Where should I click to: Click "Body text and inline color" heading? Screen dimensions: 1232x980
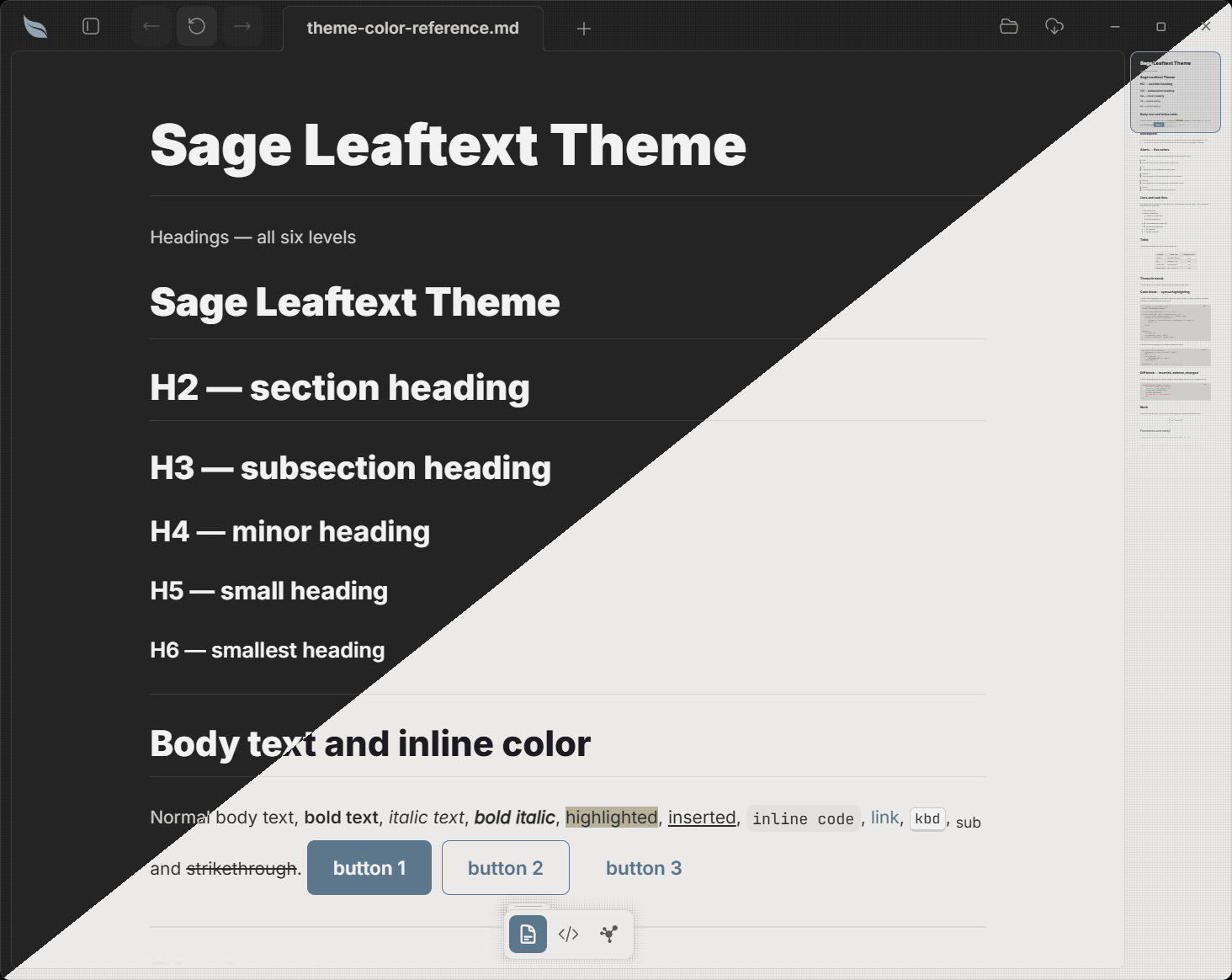point(370,744)
